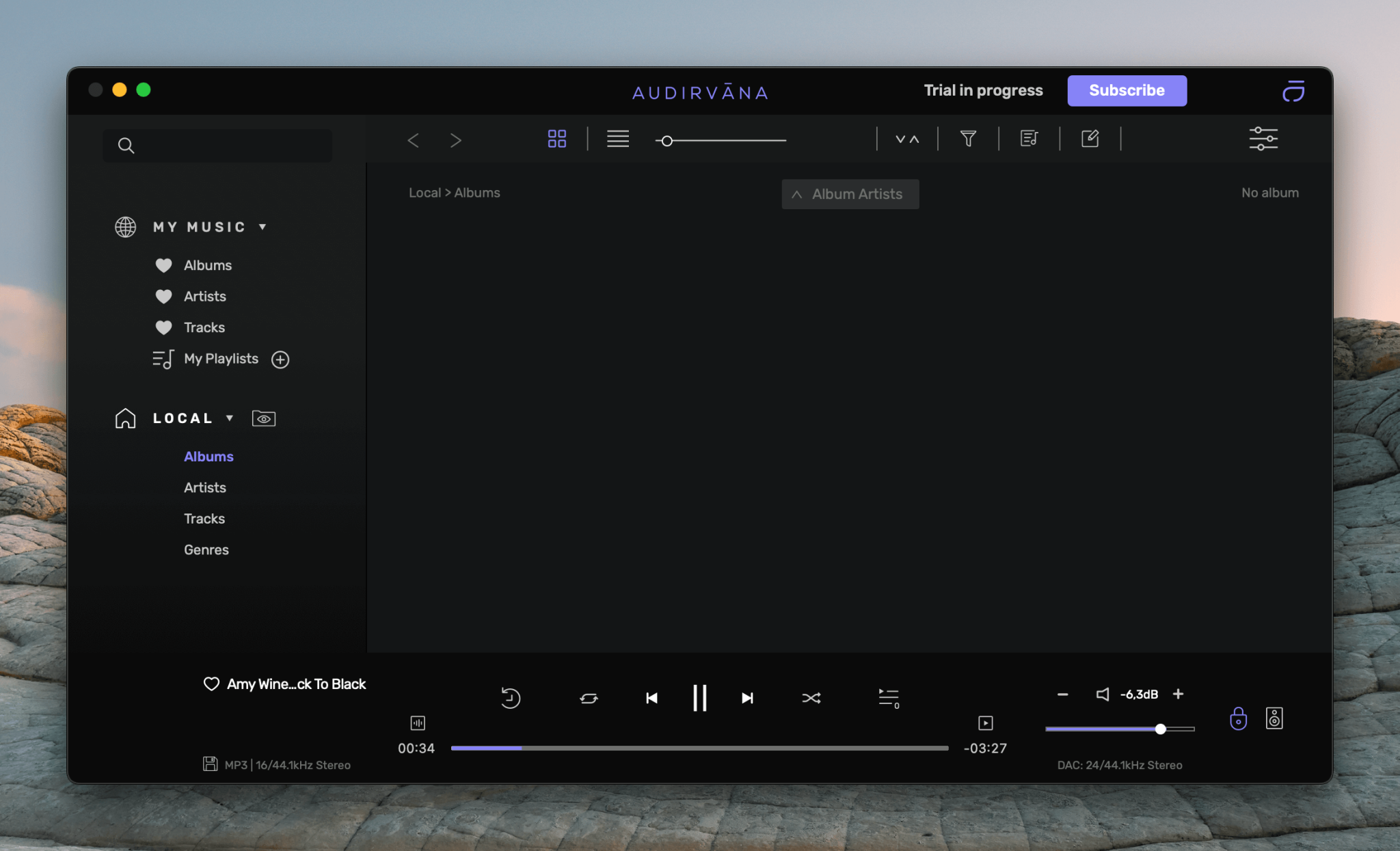Click the repeat/loop track icon
This screenshot has height=851, width=1400.
click(x=588, y=697)
